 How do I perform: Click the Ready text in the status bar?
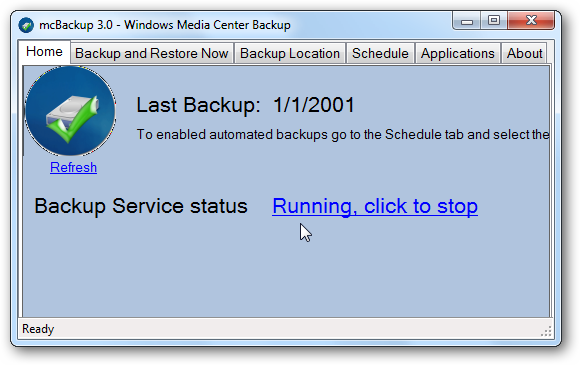tap(38, 329)
